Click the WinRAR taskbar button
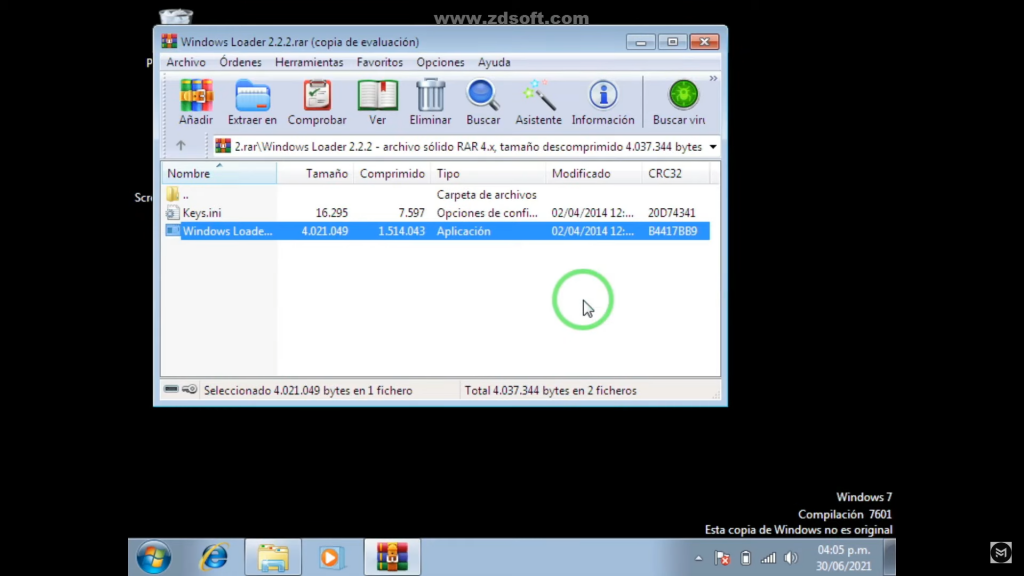1024x576 pixels. click(392, 557)
